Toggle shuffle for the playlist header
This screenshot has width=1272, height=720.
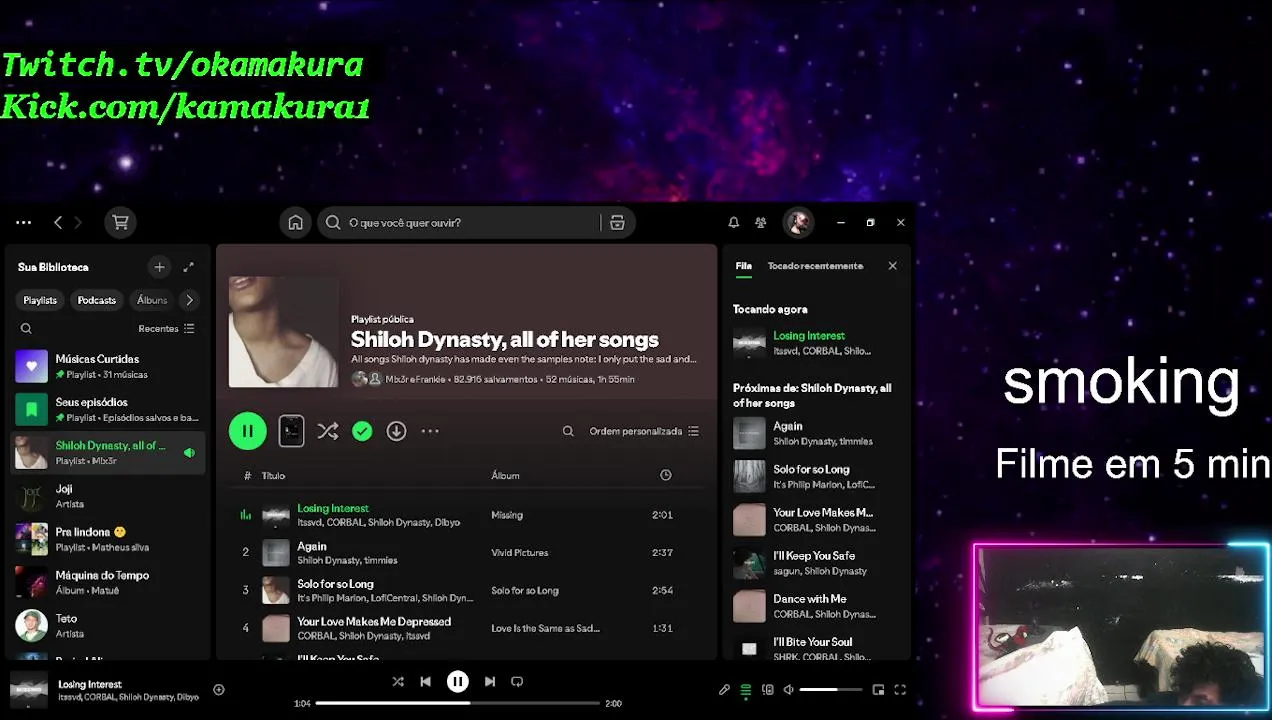click(x=327, y=431)
